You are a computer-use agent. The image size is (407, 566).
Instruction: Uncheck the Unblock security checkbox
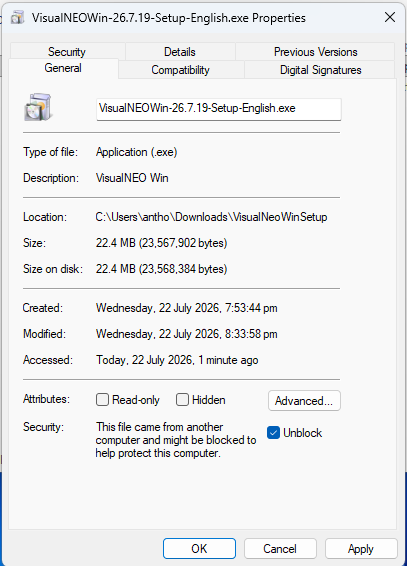tap(273, 432)
